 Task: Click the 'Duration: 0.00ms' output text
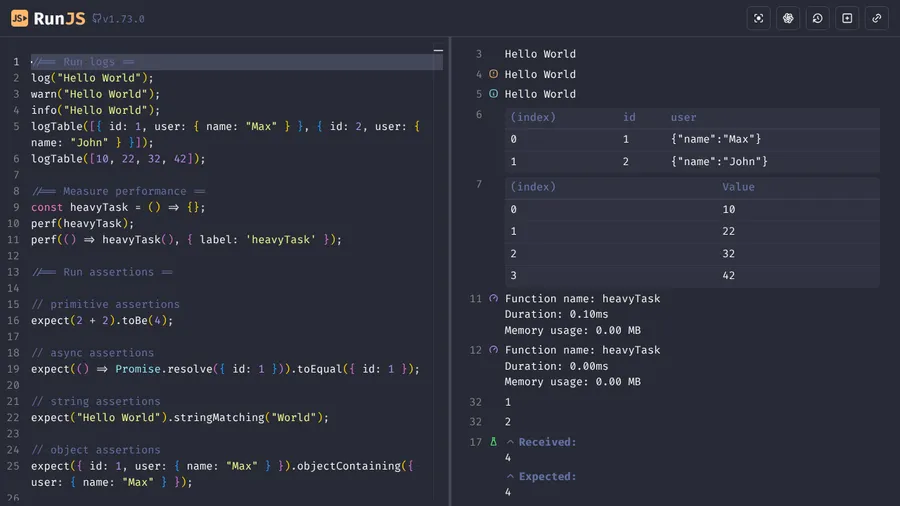[556, 366]
